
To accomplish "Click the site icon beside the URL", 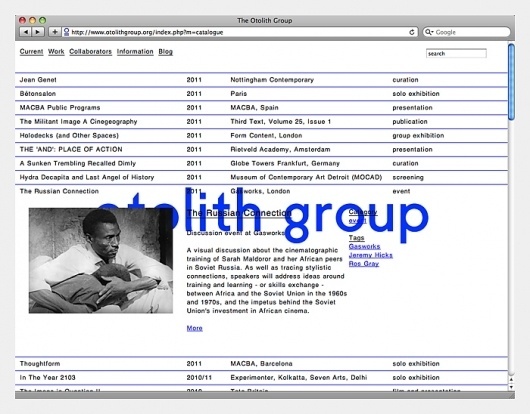I will [66, 32].
